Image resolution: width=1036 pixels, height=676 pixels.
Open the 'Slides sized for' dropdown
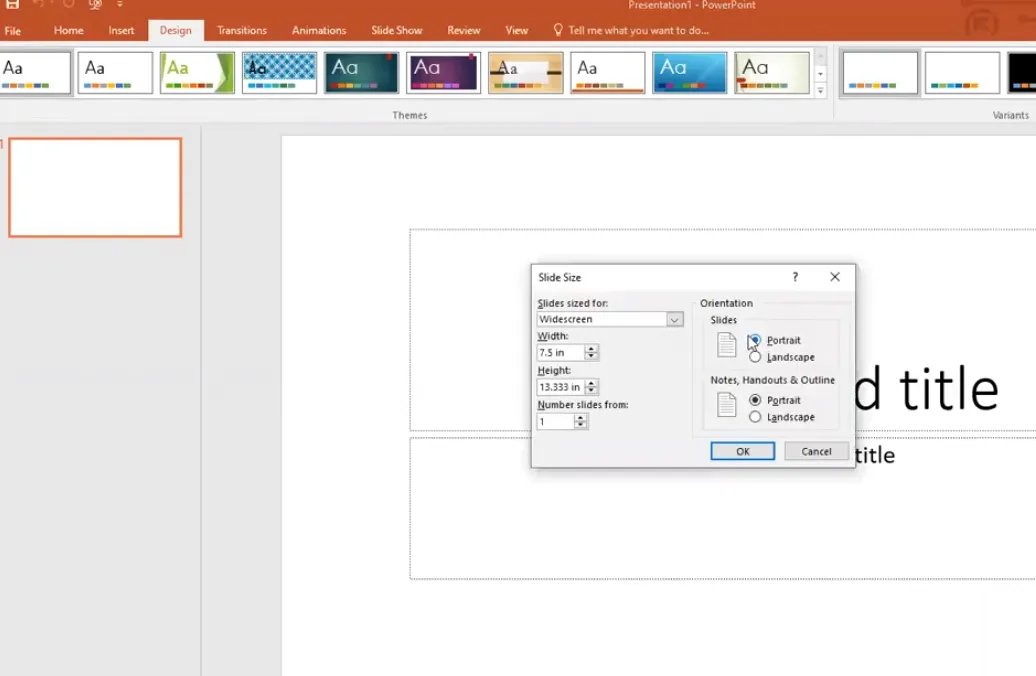(x=675, y=320)
